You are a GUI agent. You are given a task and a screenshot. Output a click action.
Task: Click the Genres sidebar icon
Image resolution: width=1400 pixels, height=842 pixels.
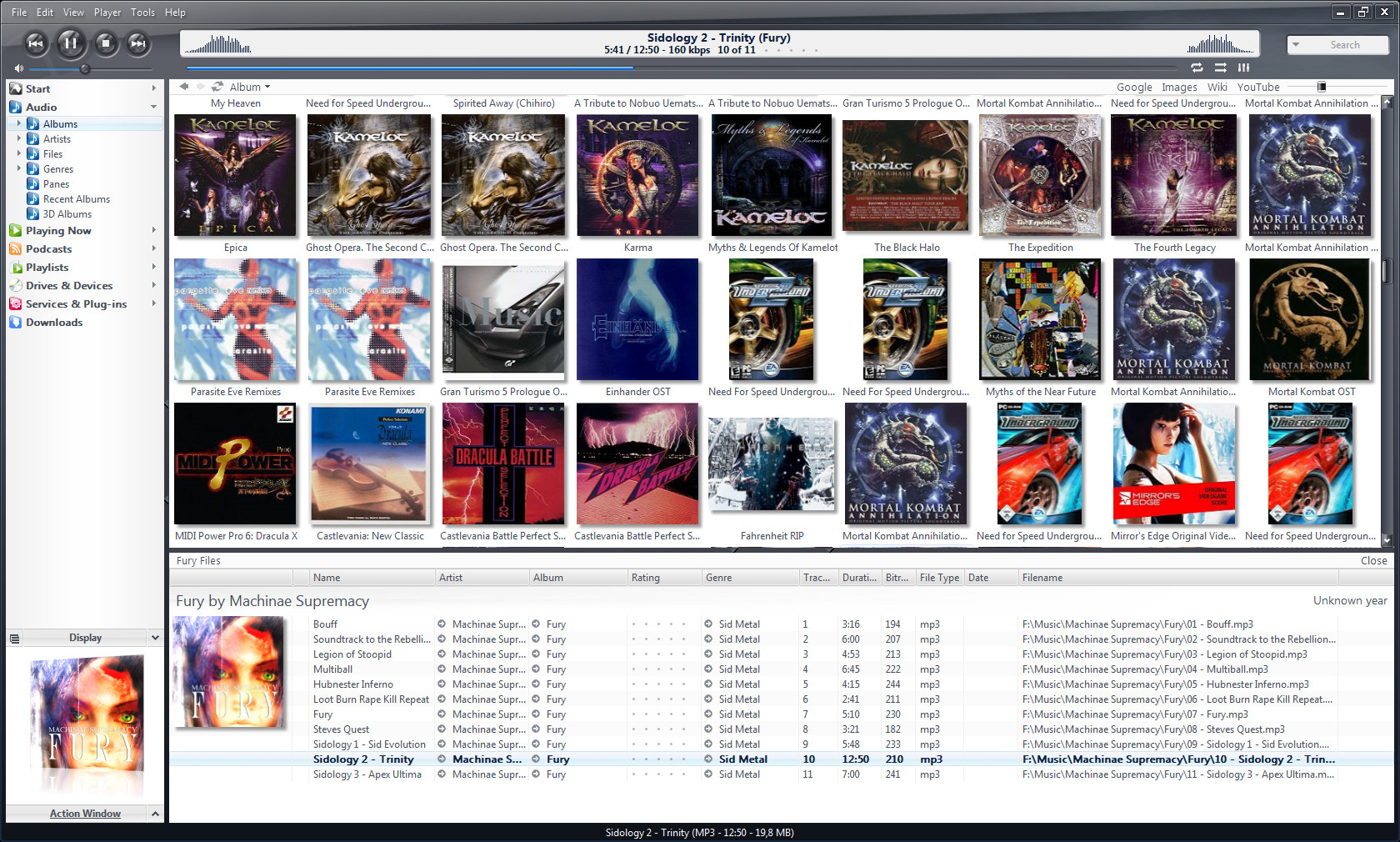click(32, 168)
